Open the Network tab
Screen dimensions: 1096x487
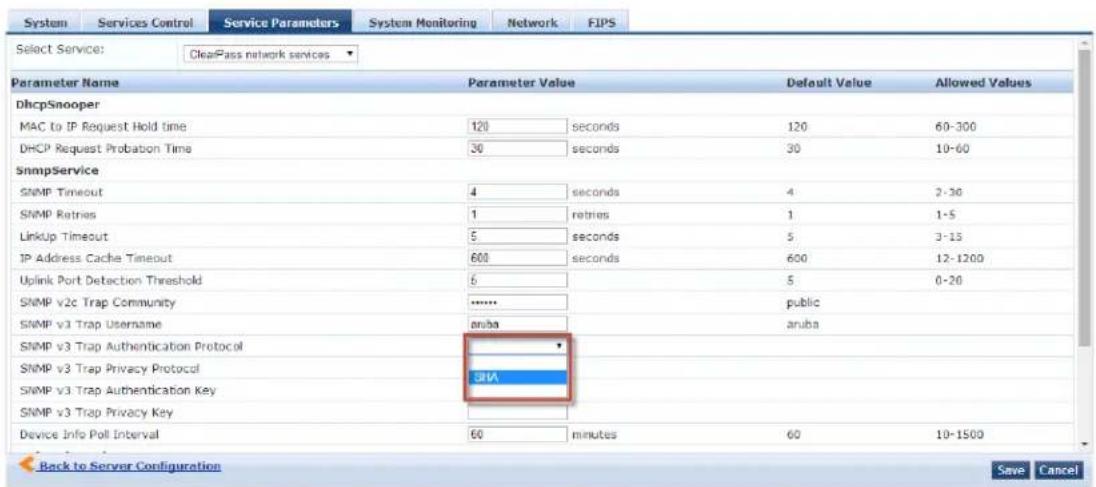(x=531, y=22)
